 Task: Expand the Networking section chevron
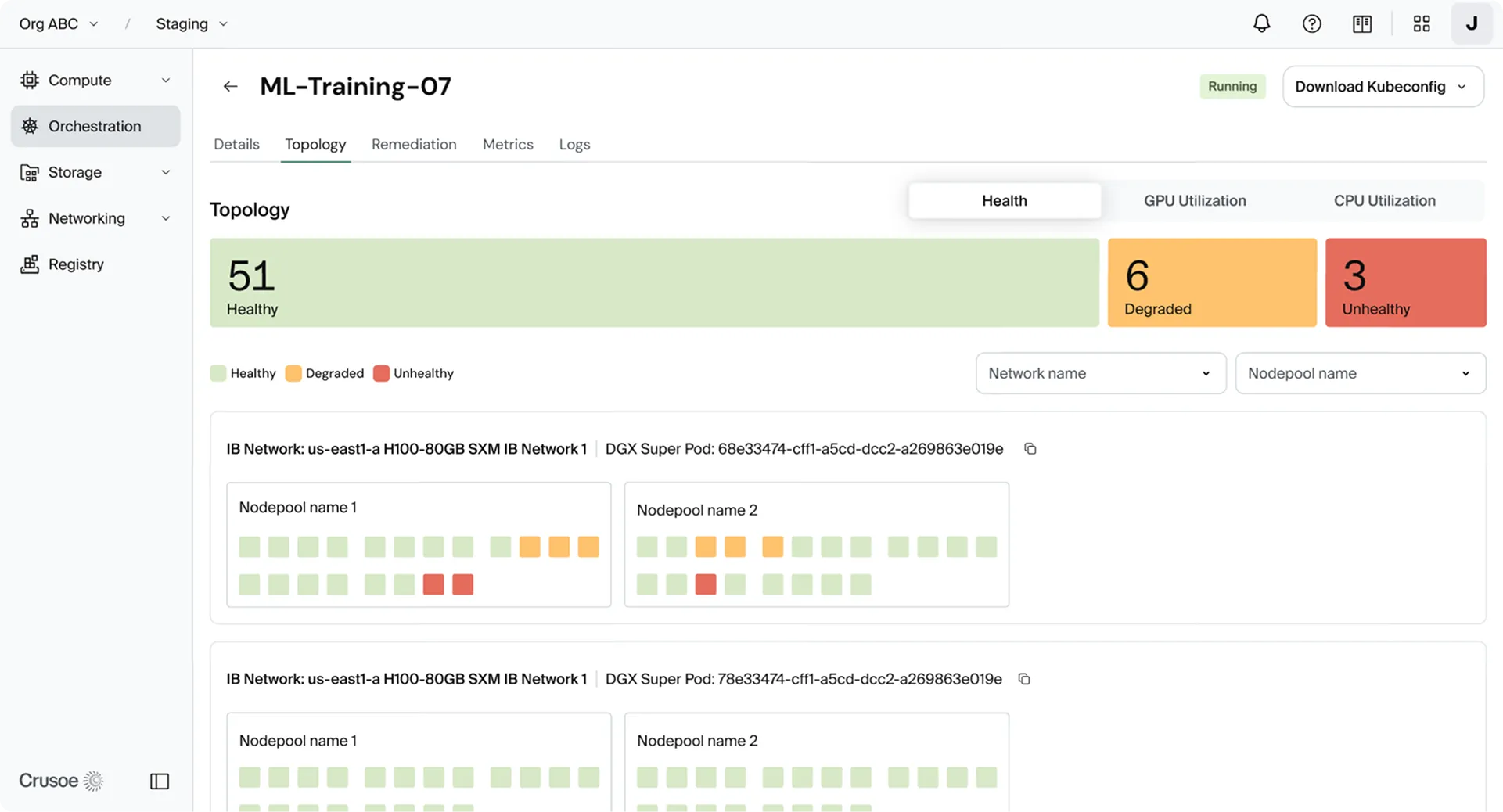pyautogui.click(x=166, y=218)
